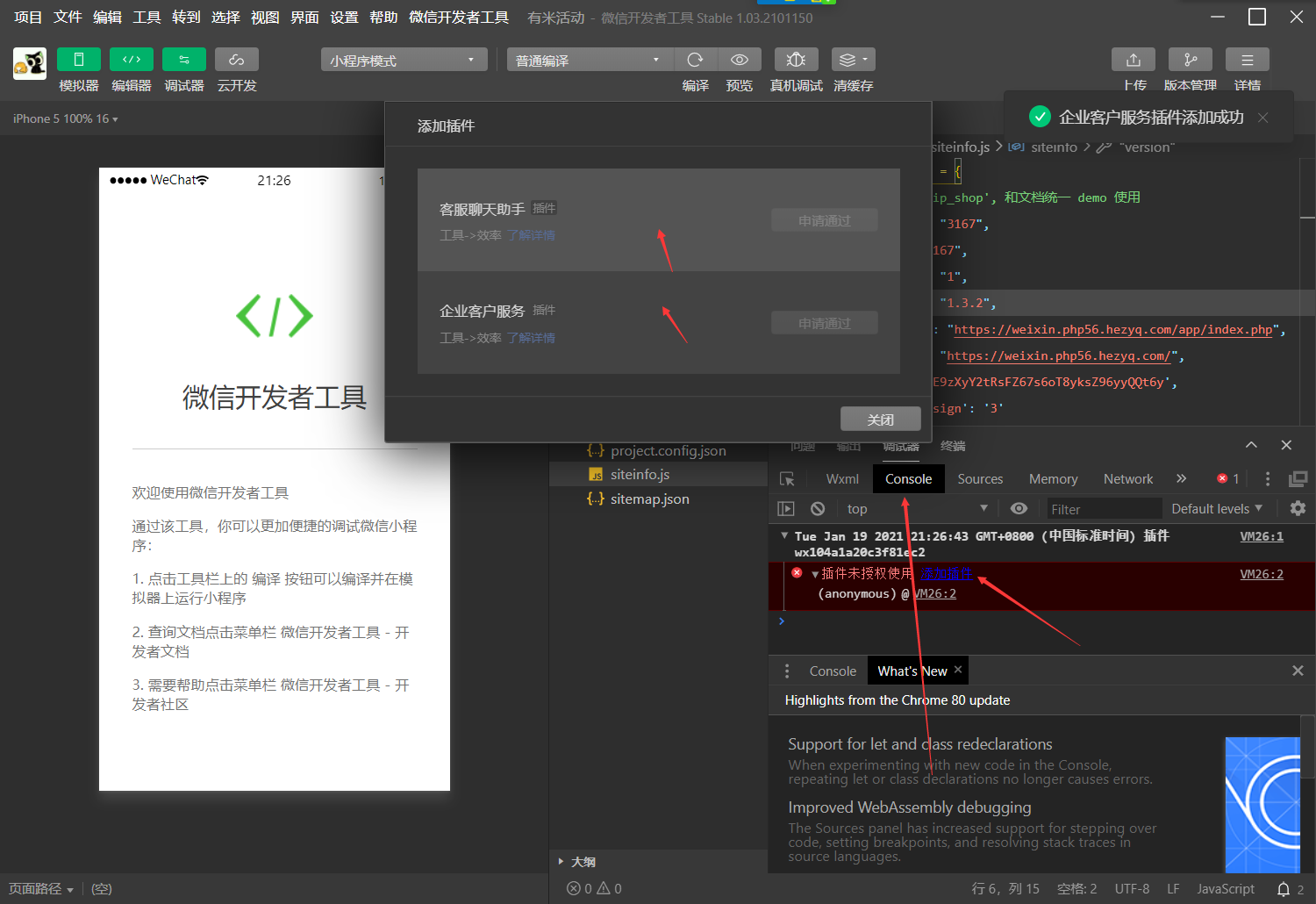
Task: Open the 项目 menu
Action: 28,17
